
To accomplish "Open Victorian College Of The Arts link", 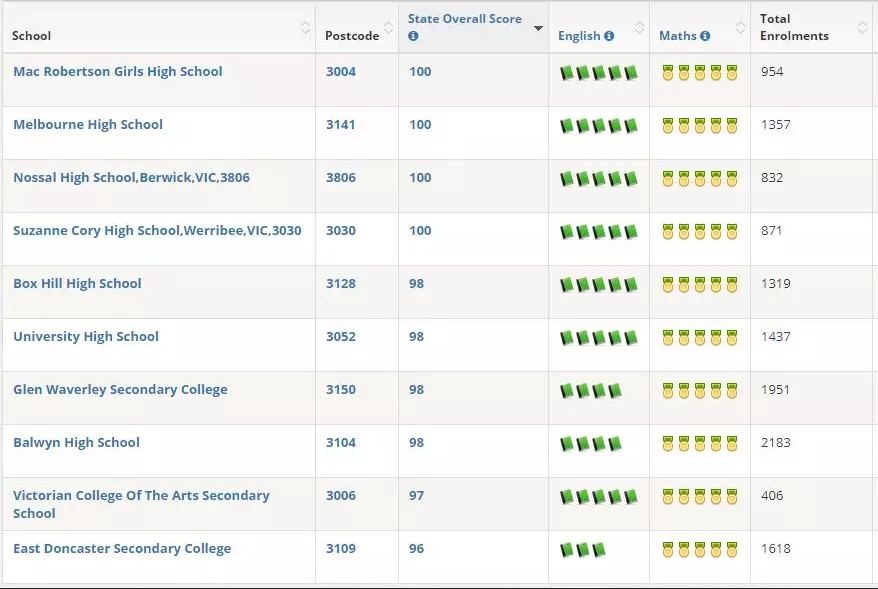I will 141,504.
